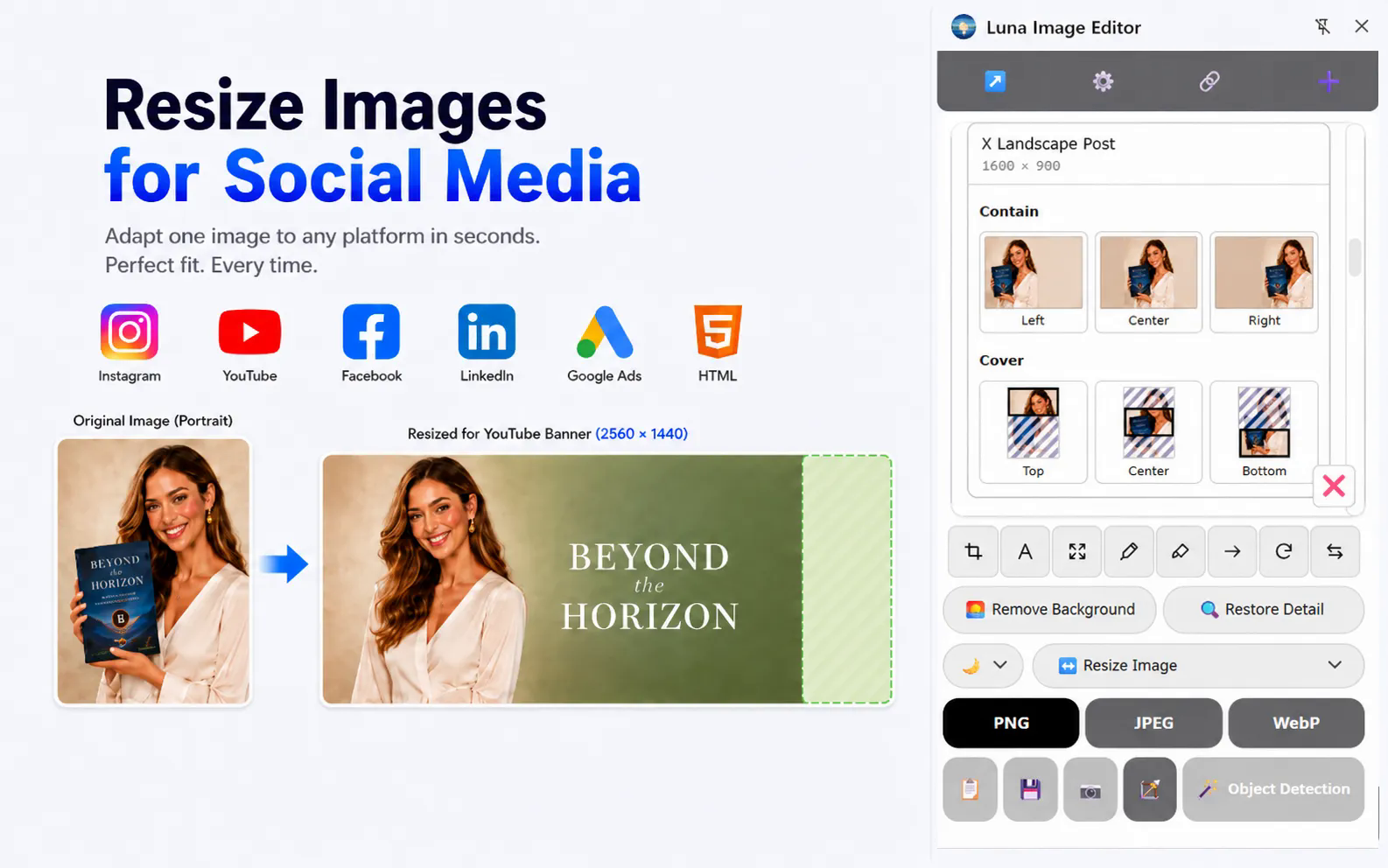Viewport: 1388px width, 868px height.
Task: Choose Cover Center crop option
Action: [x=1148, y=431]
